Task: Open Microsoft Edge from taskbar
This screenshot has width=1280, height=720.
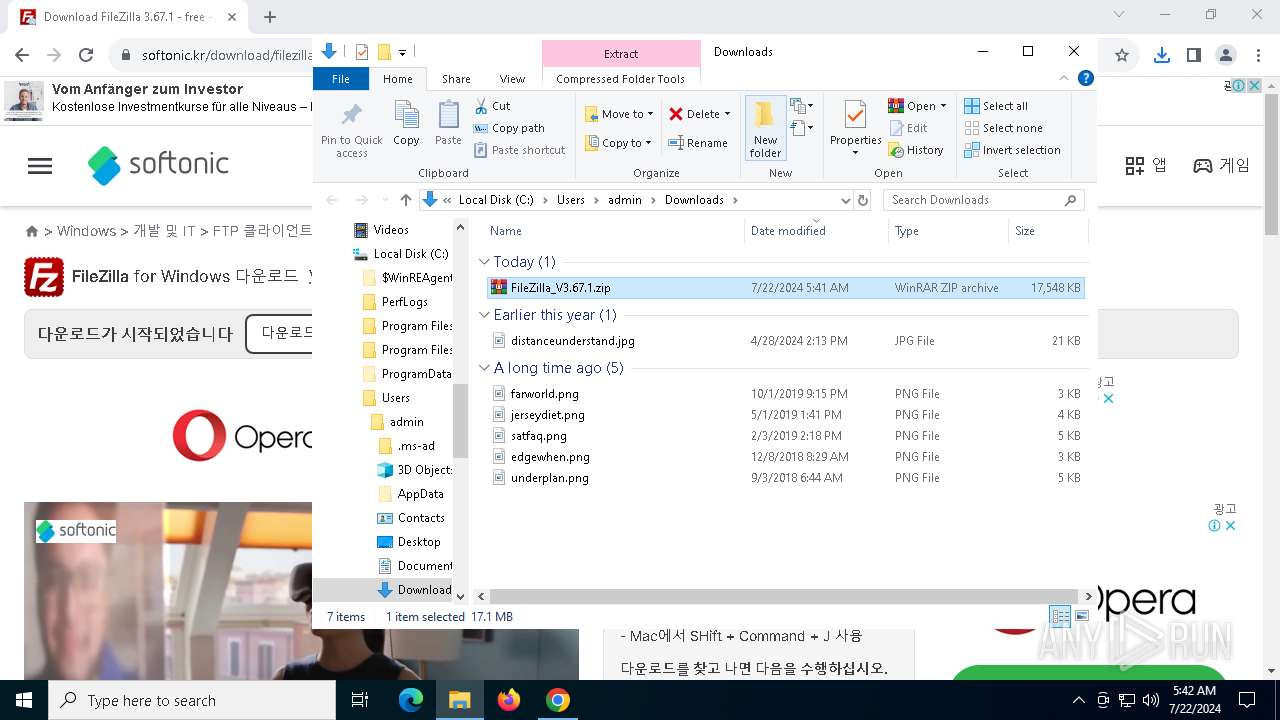Action: (411, 700)
